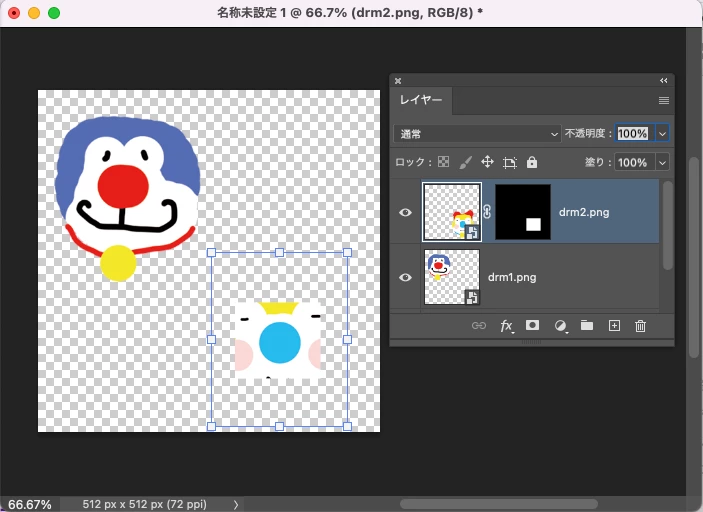Close the Layers panel with the x icon

(398, 81)
